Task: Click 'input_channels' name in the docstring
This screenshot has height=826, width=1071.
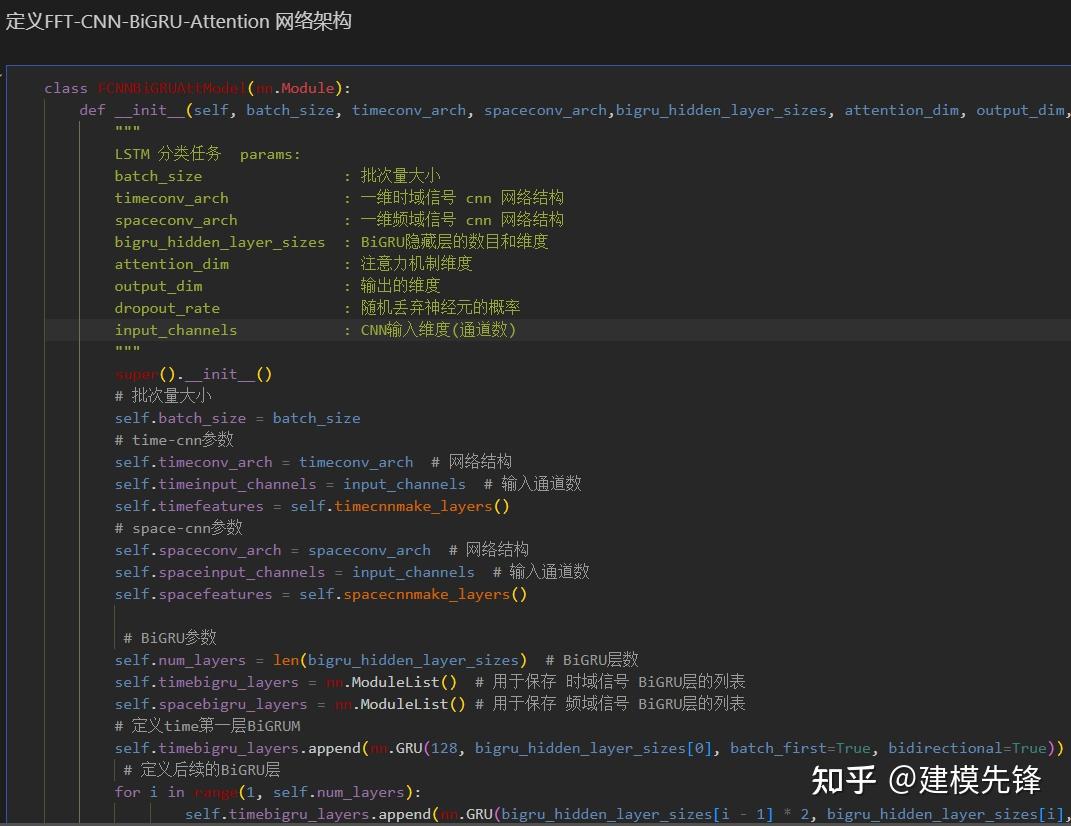Action: pos(176,330)
